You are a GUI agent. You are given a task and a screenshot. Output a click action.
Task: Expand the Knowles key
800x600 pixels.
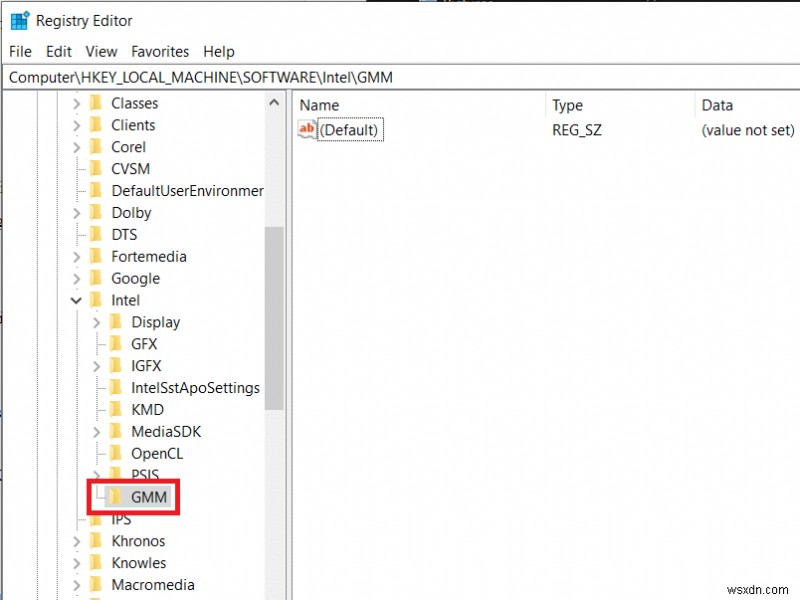77,563
